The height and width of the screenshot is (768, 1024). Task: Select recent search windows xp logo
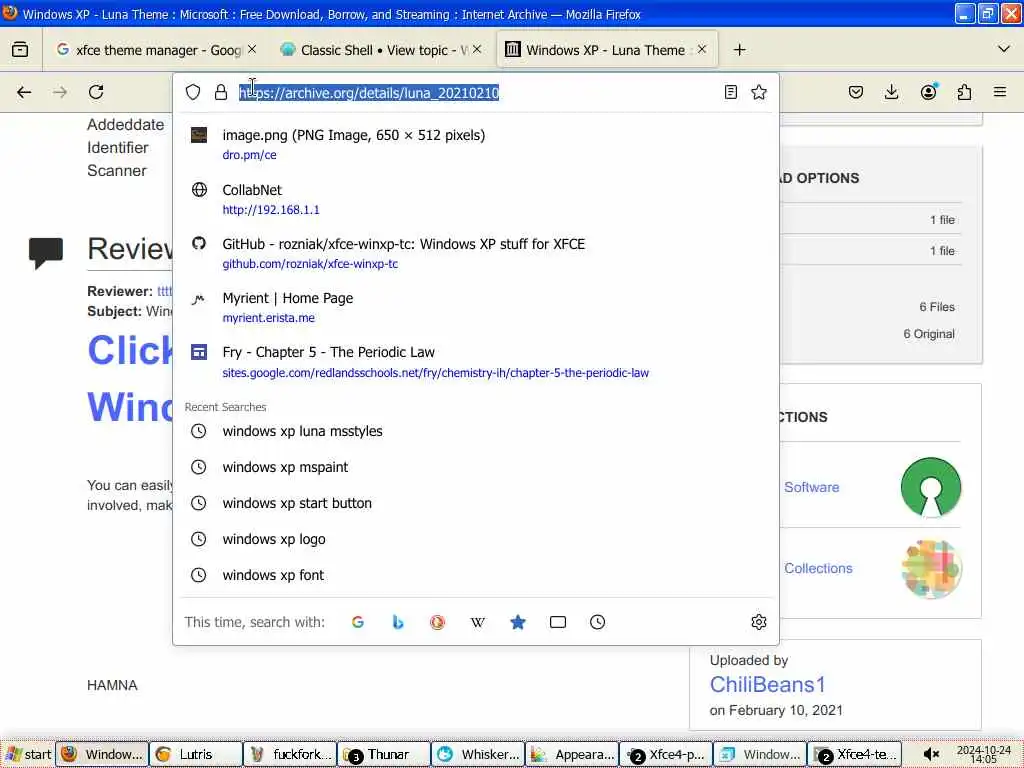point(476,539)
